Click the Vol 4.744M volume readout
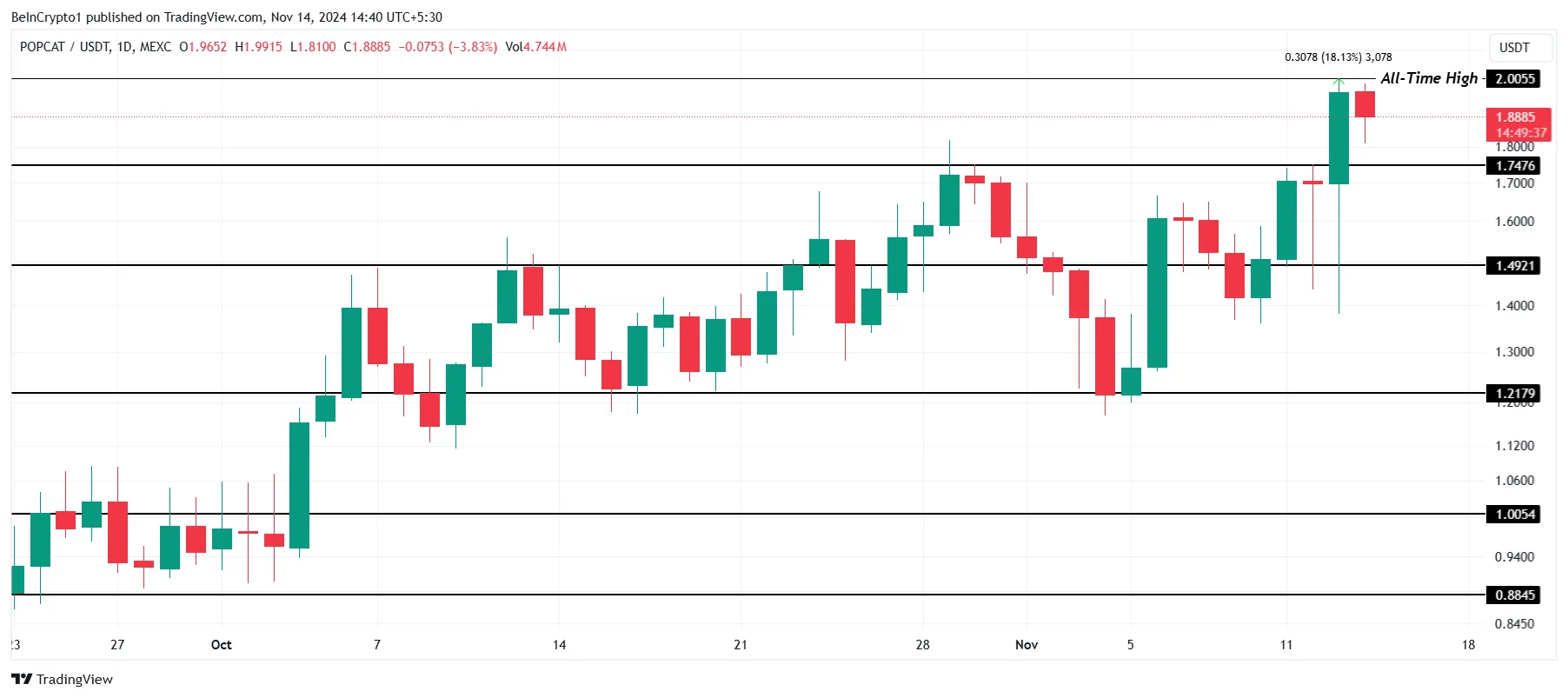 click(535, 47)
